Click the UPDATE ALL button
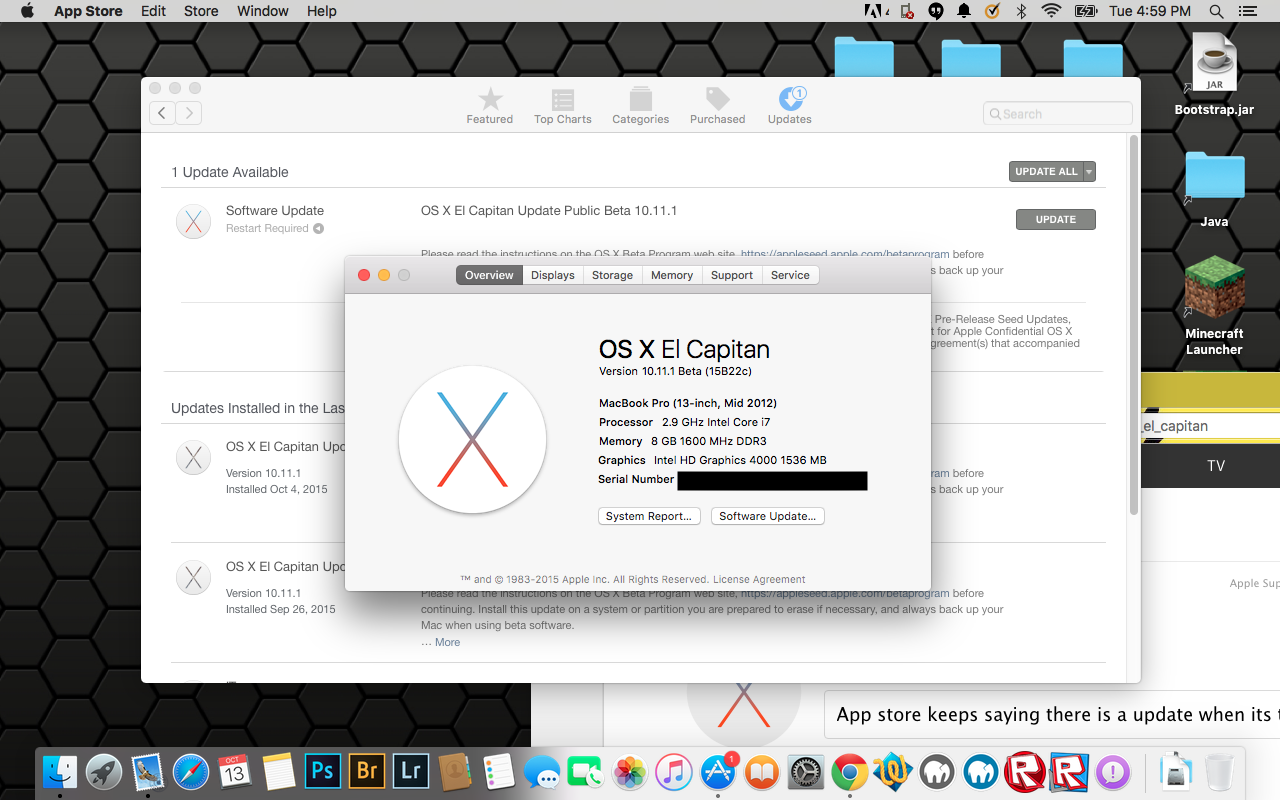The width and height of the screenshot is (1280, 800). point(1046,172)
